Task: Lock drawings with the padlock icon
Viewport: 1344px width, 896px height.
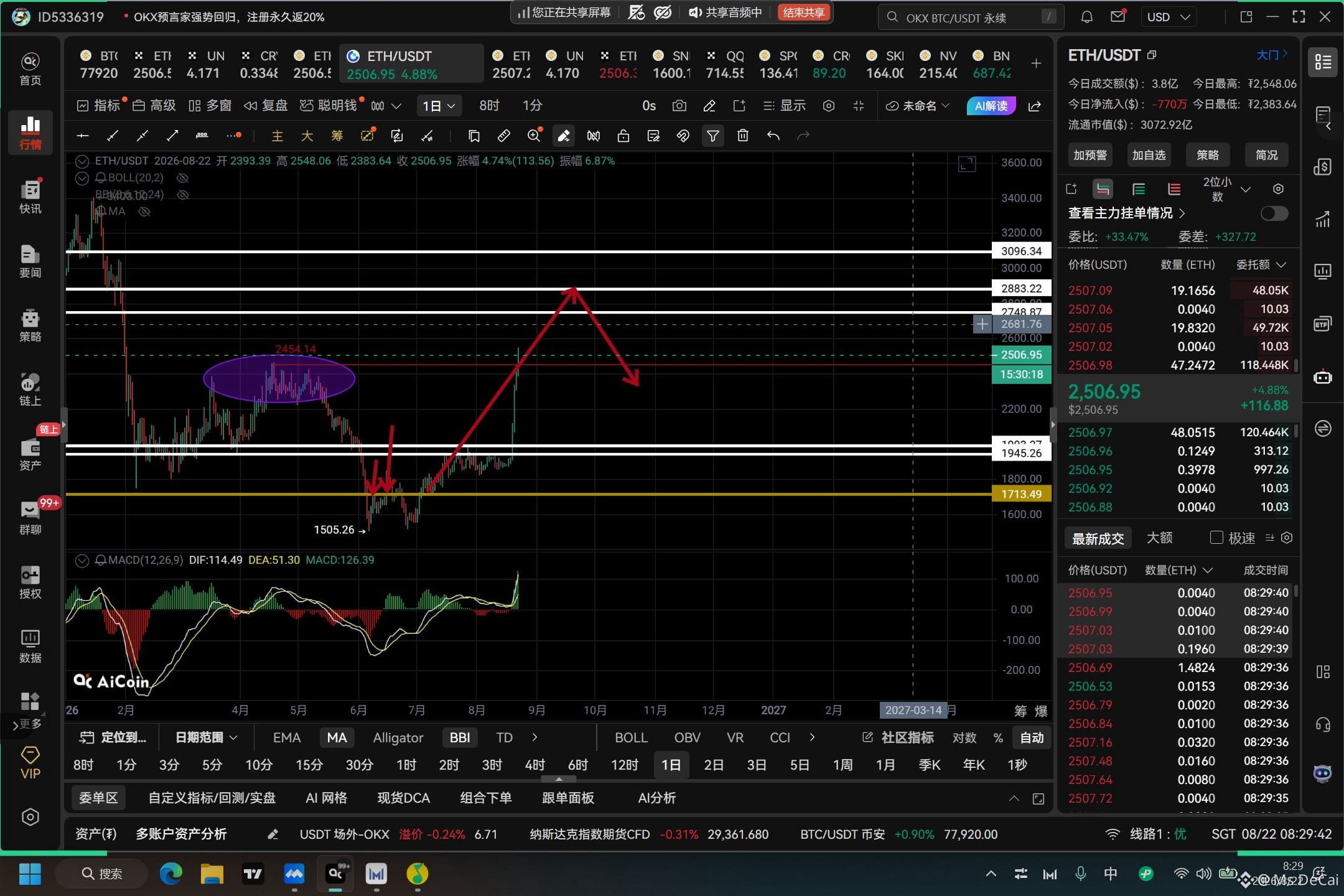Action: pos(623,136)
